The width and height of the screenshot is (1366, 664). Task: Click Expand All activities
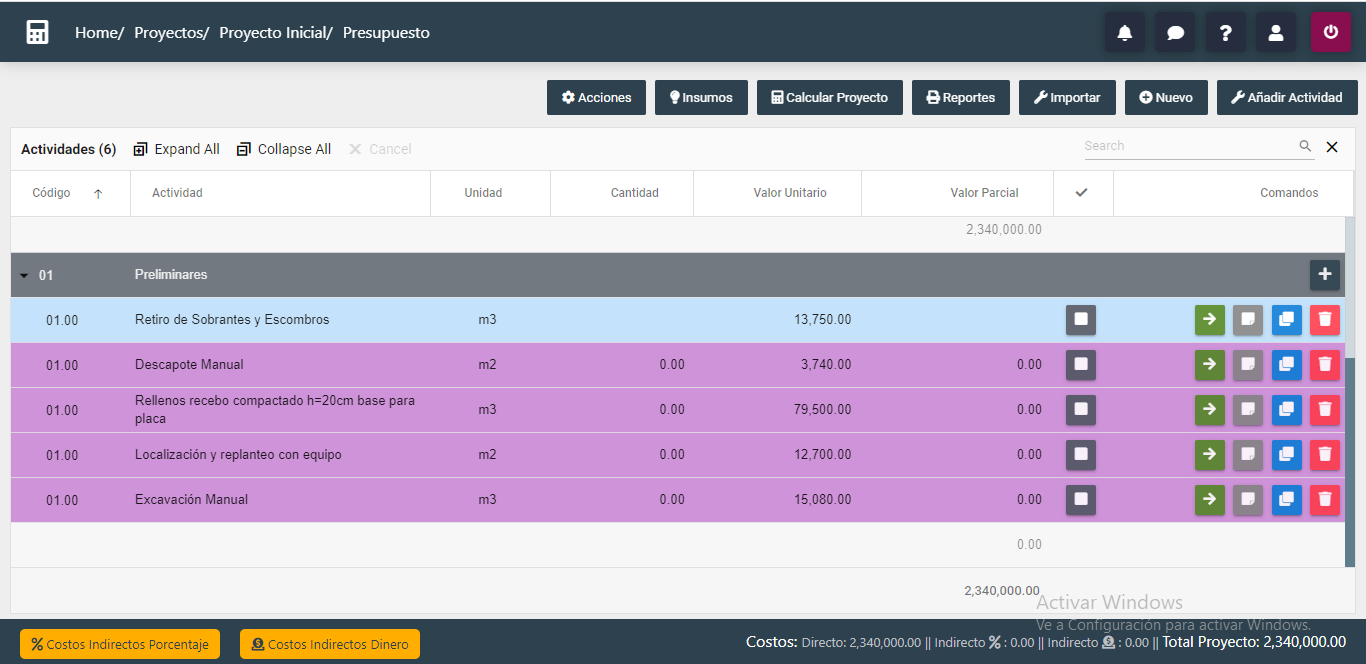point(176,149)
